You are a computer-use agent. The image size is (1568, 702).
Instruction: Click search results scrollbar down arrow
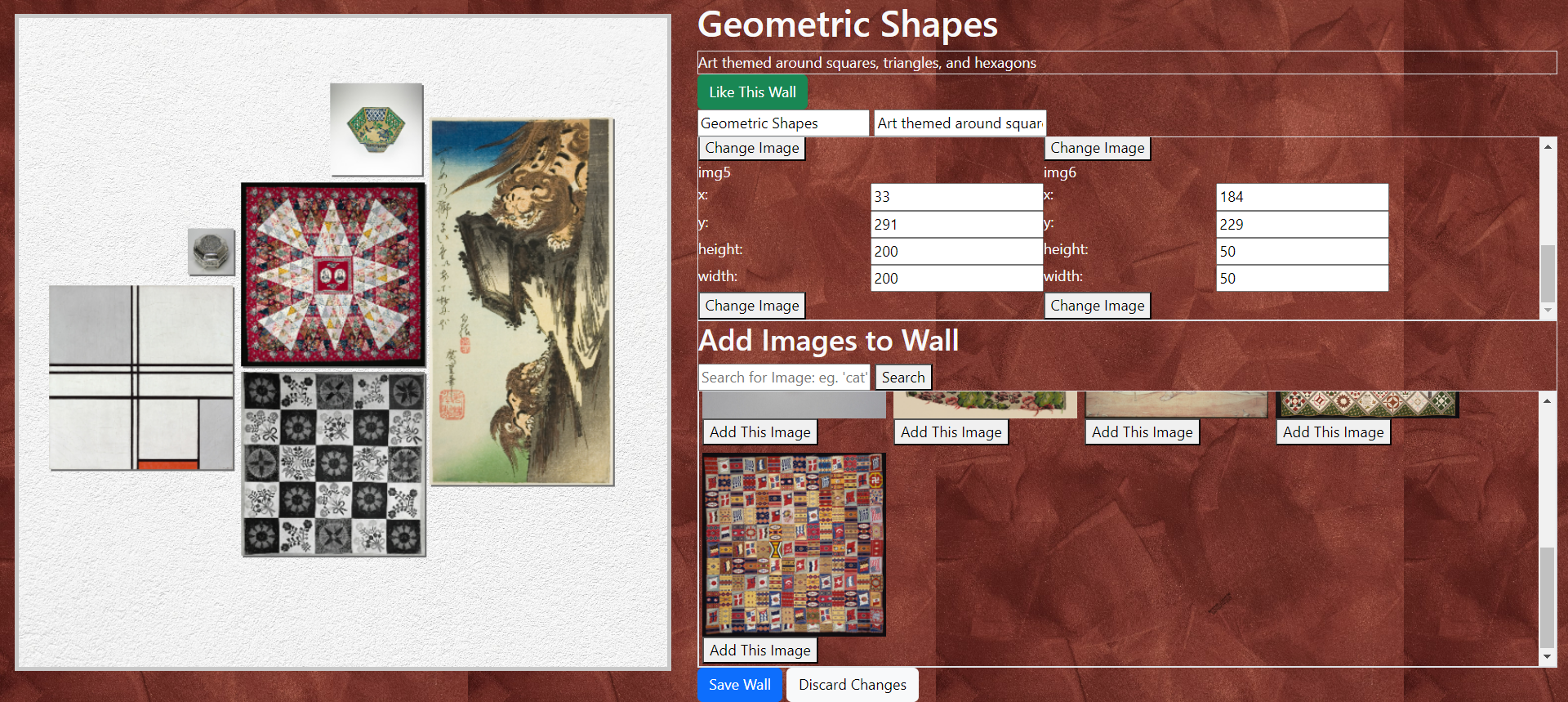pos(1548,657)
